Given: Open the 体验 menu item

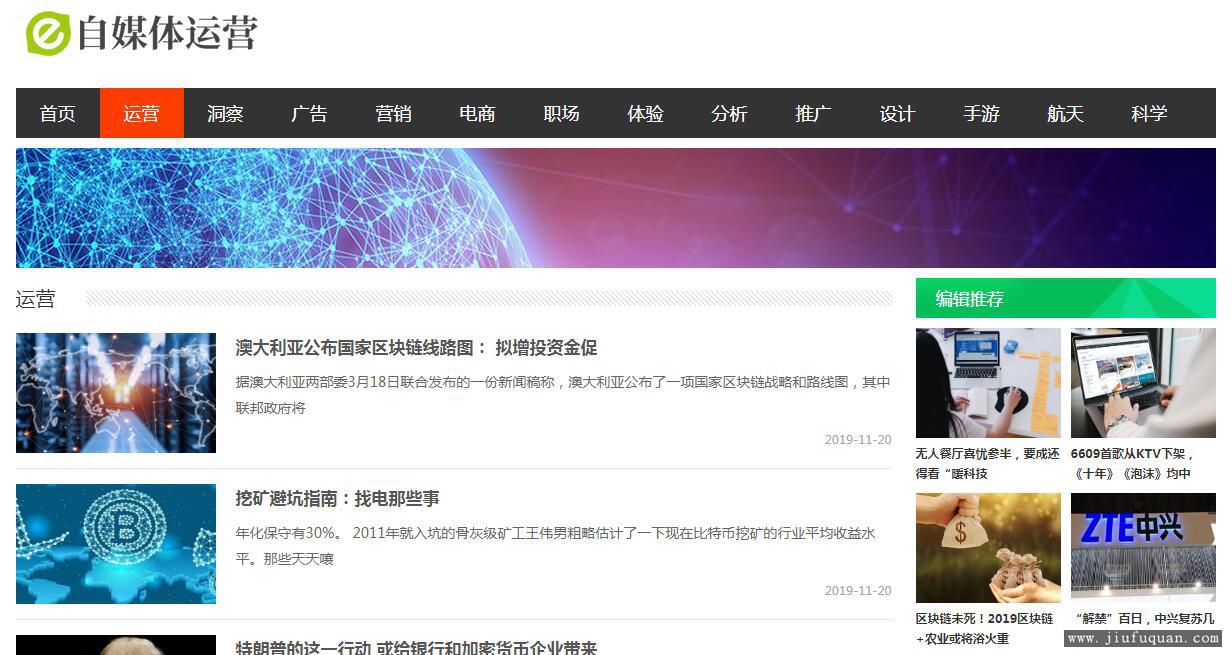Looking at the screenshot, I should pyautogui.click(x=646, y=113).
